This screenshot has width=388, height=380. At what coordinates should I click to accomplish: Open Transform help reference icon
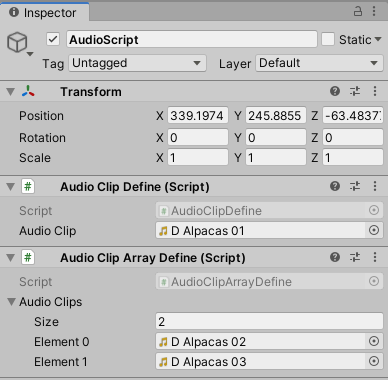tap(335, 91)
